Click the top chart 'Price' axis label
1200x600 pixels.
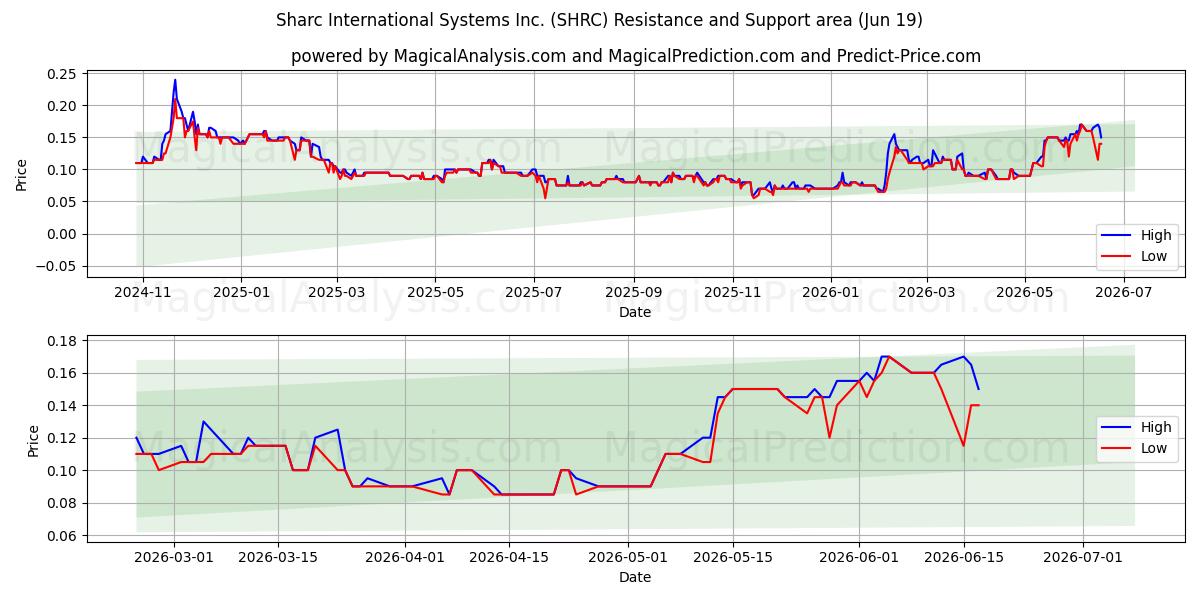(x=22, y=174)
